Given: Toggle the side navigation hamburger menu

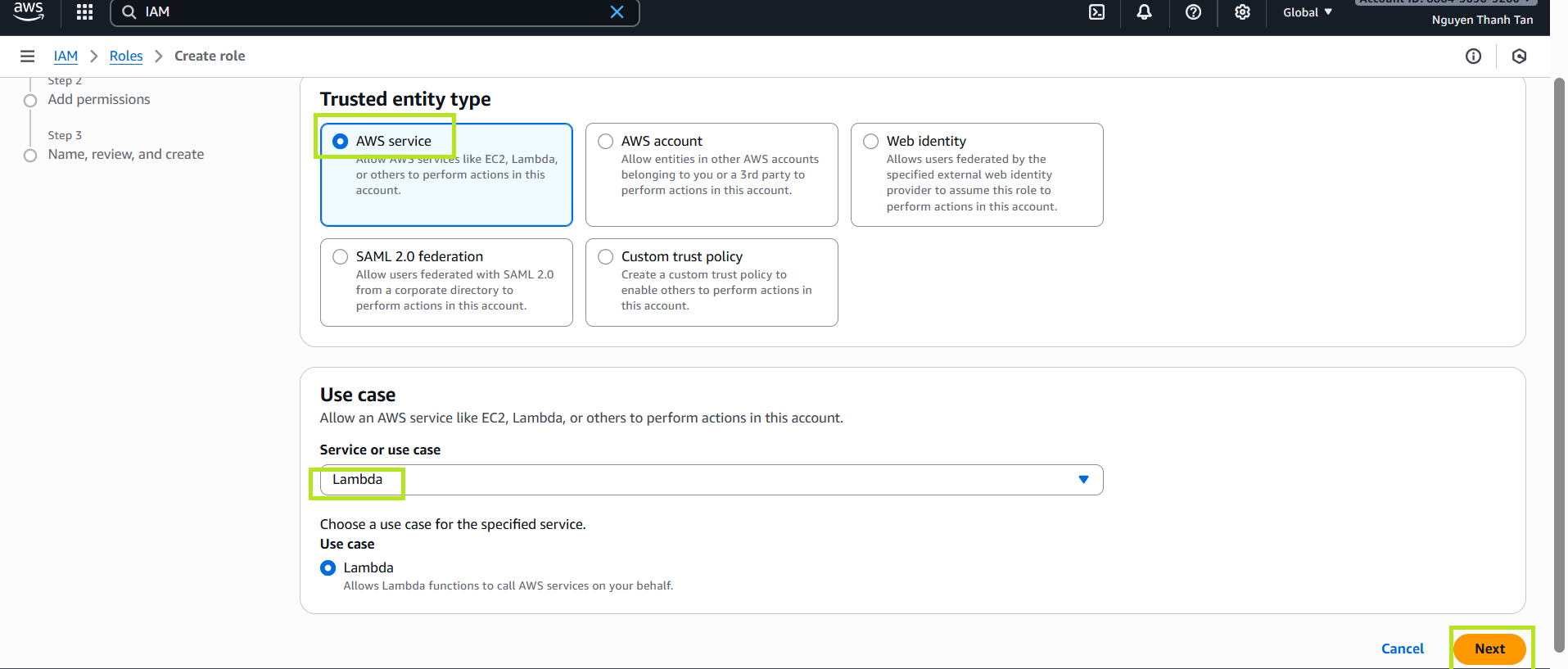Looking at the screenshot, I should [27, 57].
